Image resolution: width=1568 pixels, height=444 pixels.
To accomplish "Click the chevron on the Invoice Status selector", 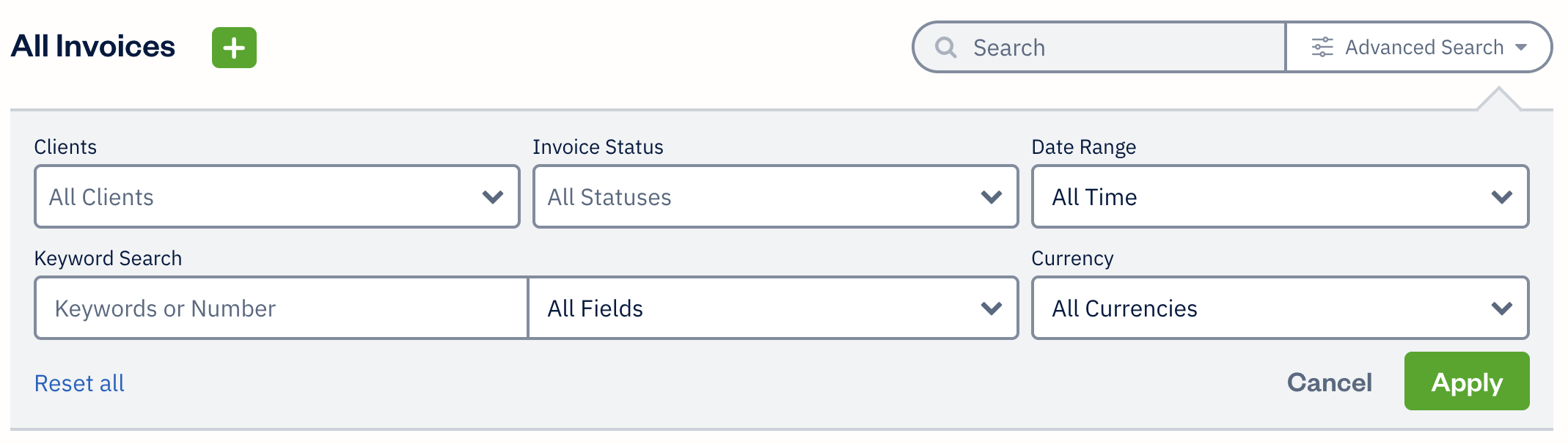I will 992,196.
